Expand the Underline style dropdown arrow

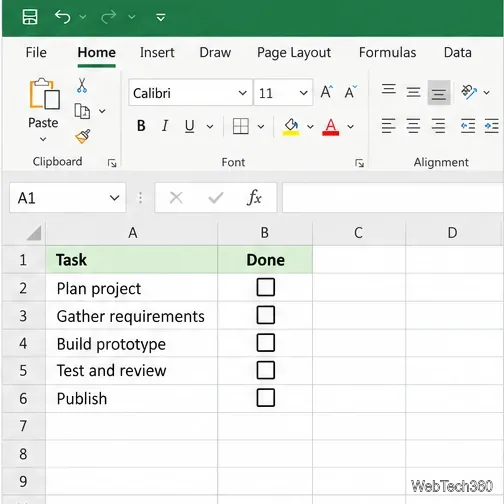pos(210,127)
